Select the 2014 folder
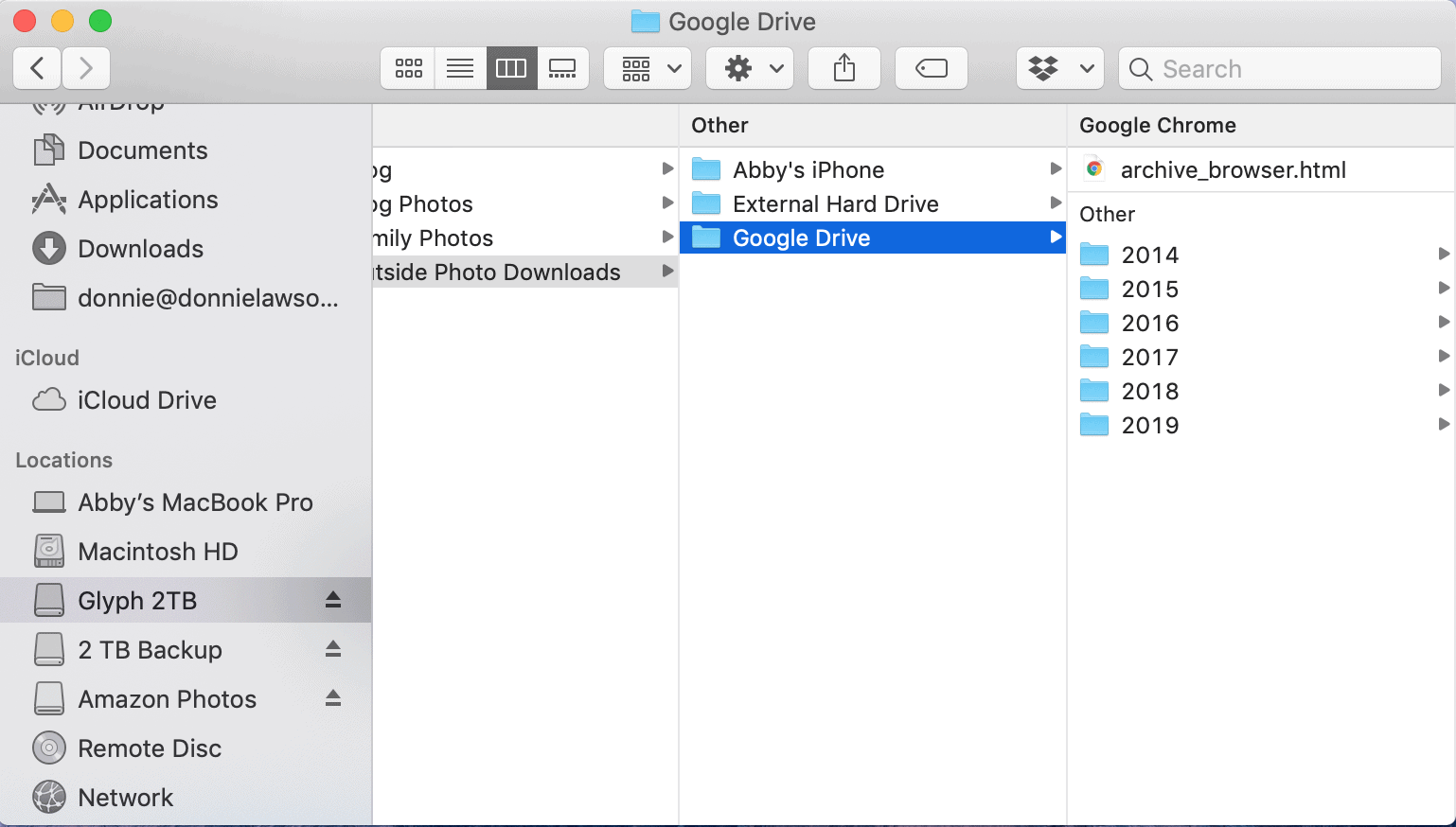 click(x=1261, y=255)
